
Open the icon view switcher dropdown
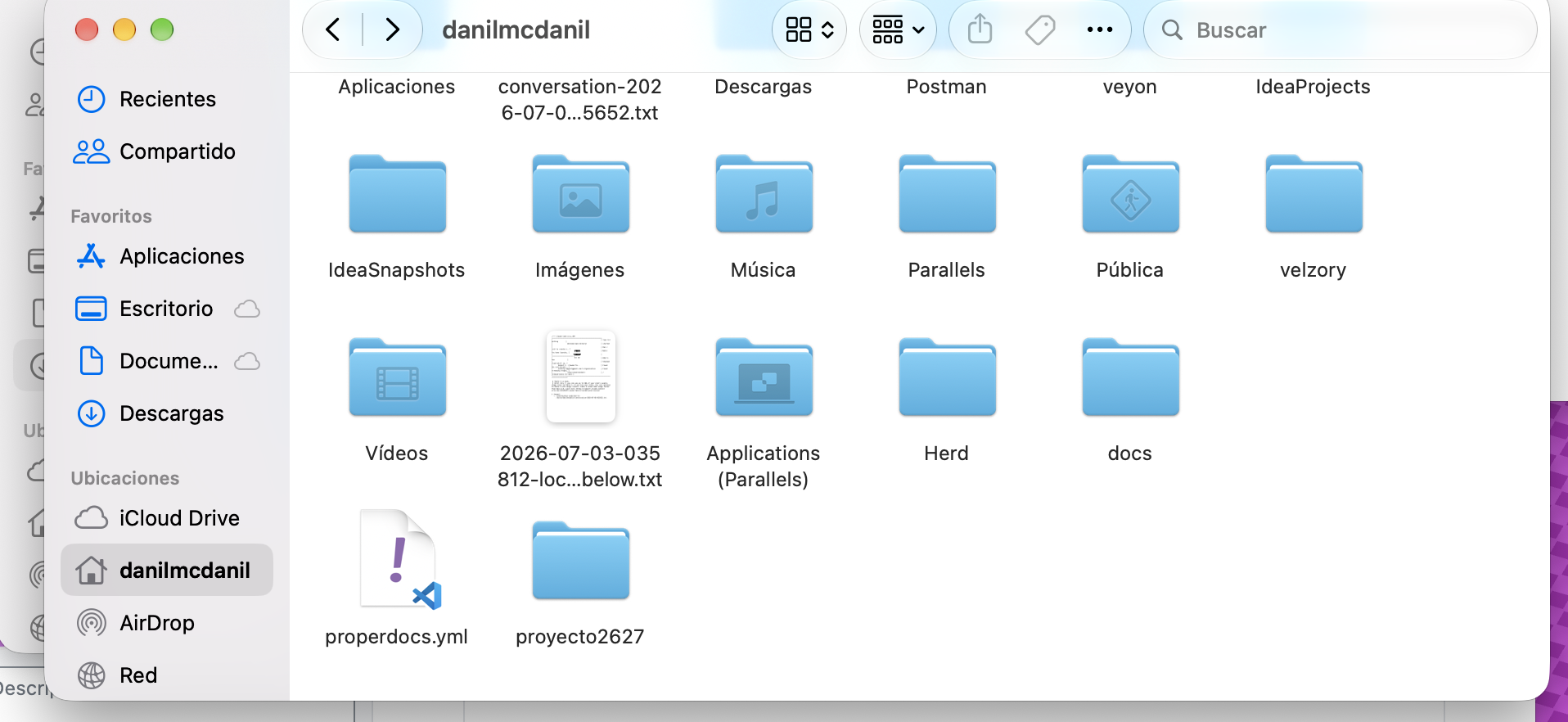pyautogui.click(x=809, y=30)
